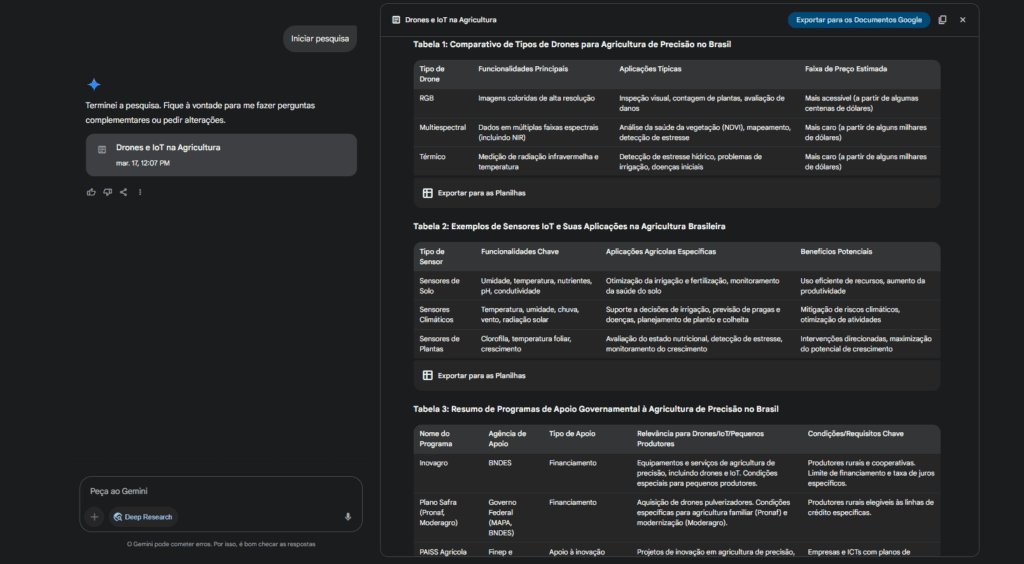This screenshot has width=1024, height=564.
Task: Click the plus attach button in prompt box
Action: [x=94, y=517]
